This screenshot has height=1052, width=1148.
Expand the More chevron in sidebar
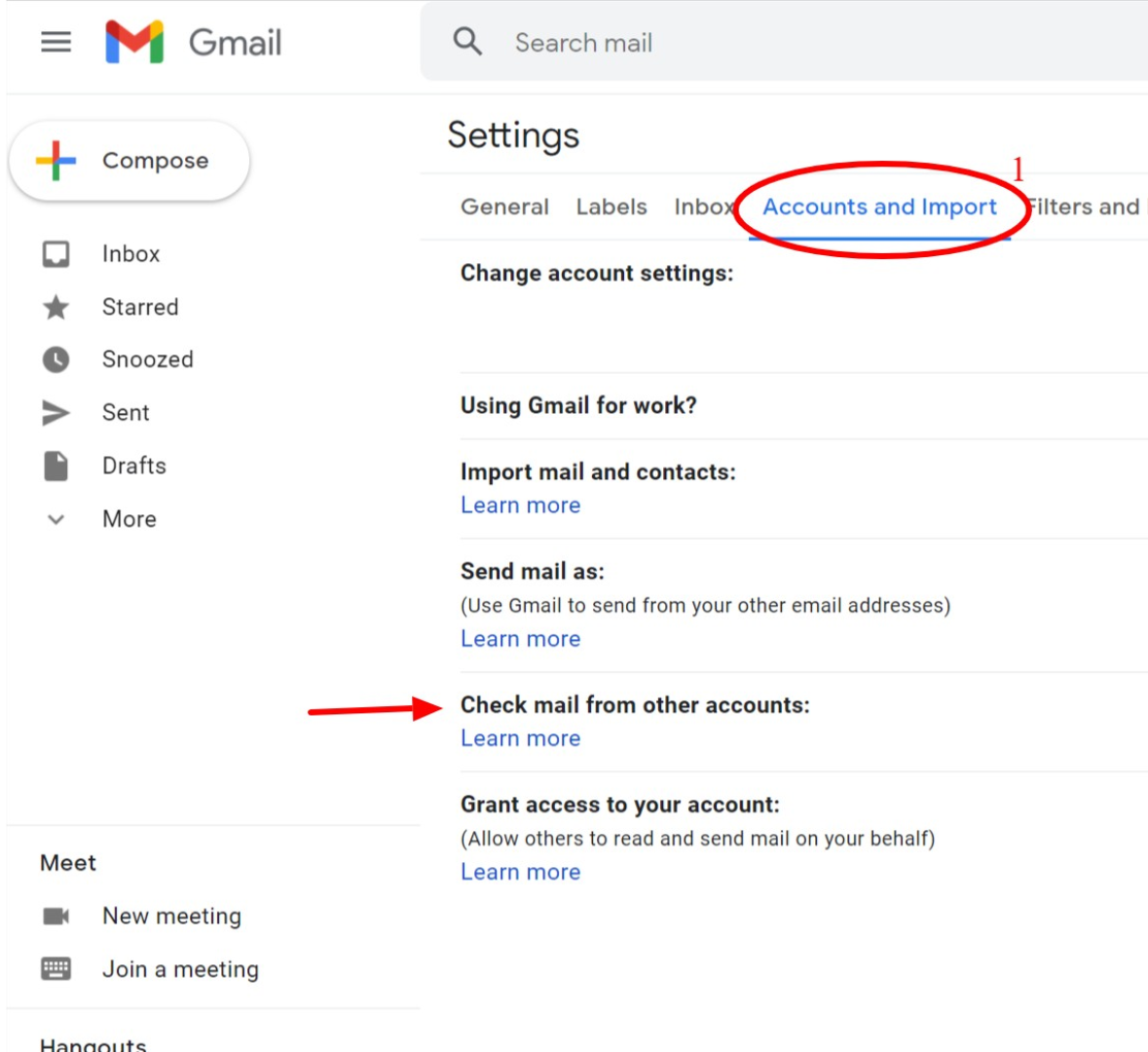coord(56,519)
